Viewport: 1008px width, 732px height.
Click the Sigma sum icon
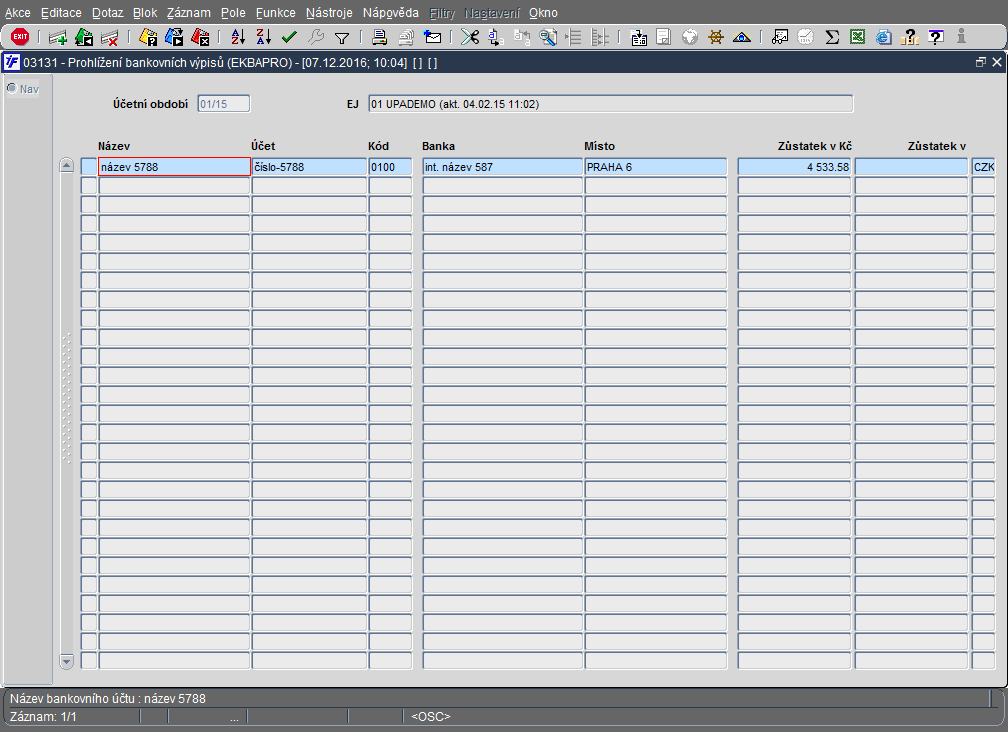[832, 37]
